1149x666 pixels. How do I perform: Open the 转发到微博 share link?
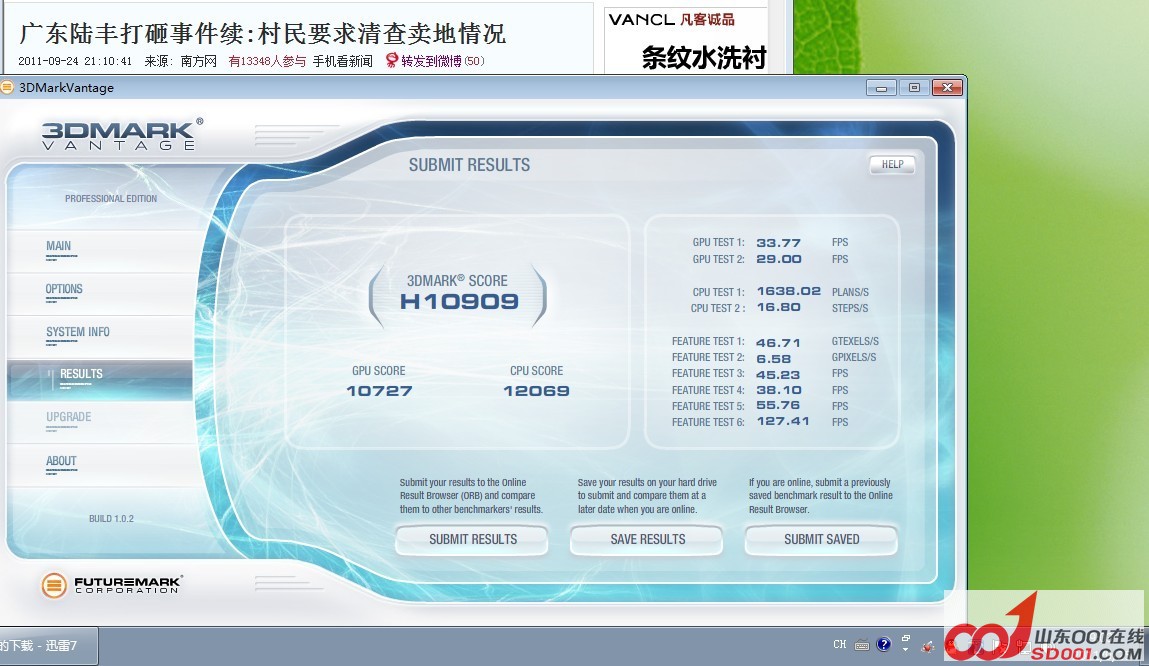pyautogui.click(x=432, y=61)
